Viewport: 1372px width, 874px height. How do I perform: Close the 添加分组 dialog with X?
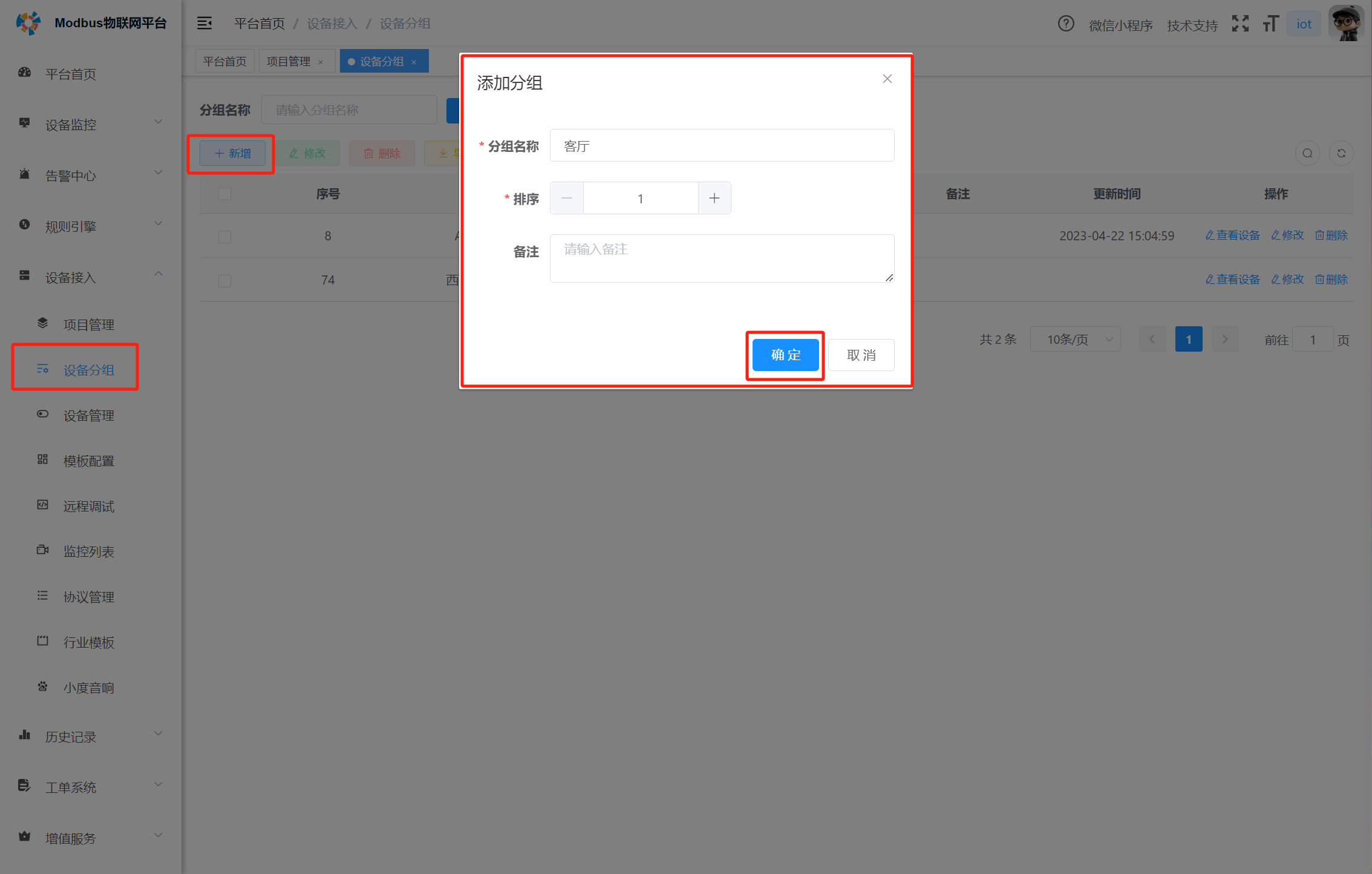pyautogui.click(x=887, y=79)
